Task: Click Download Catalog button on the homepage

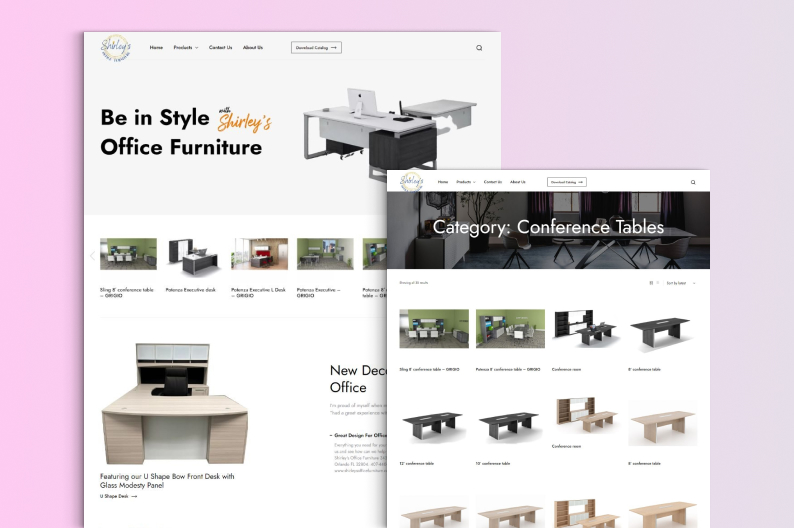Action: click(316, 48)
